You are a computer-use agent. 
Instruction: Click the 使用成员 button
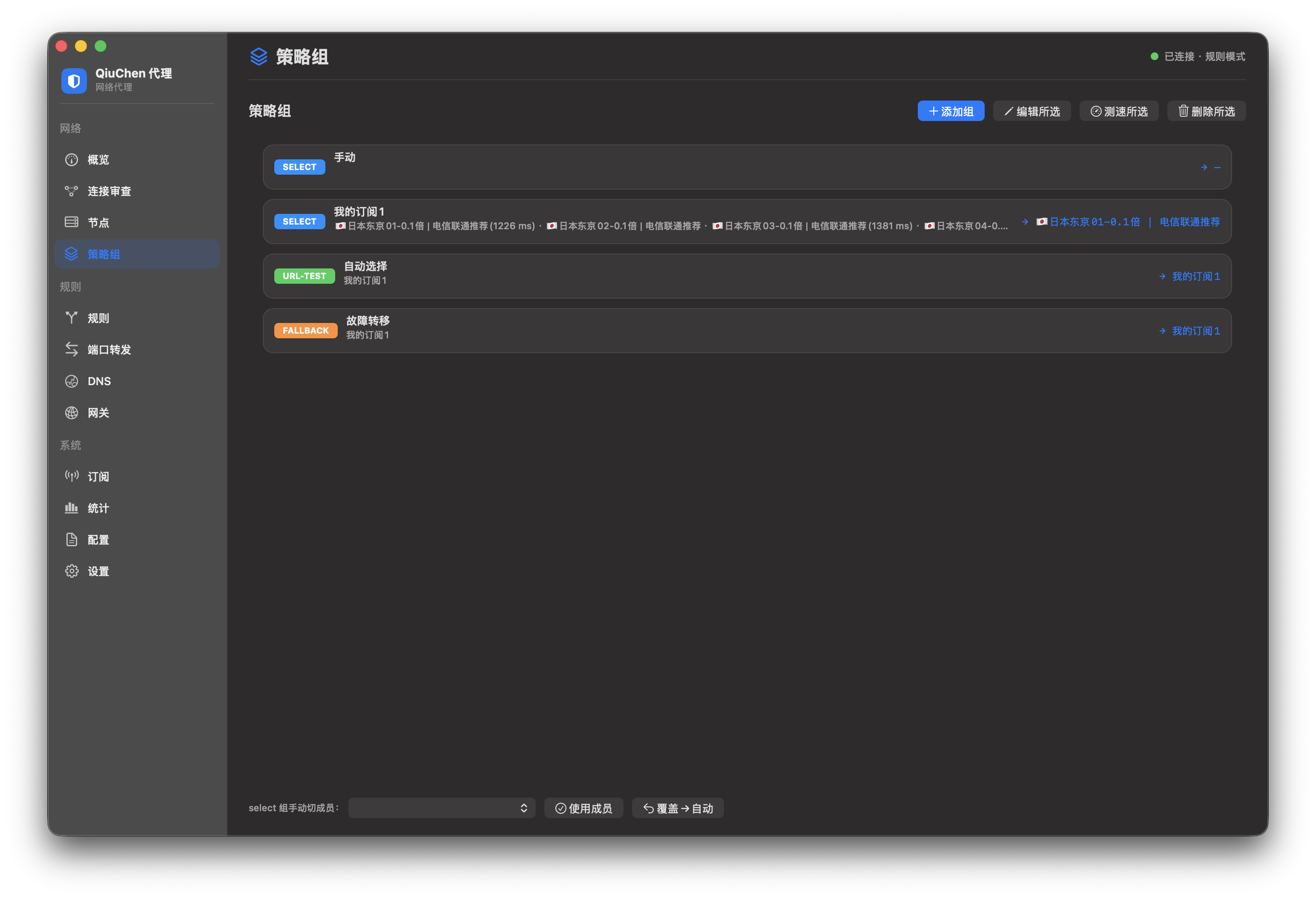(583, 808)
